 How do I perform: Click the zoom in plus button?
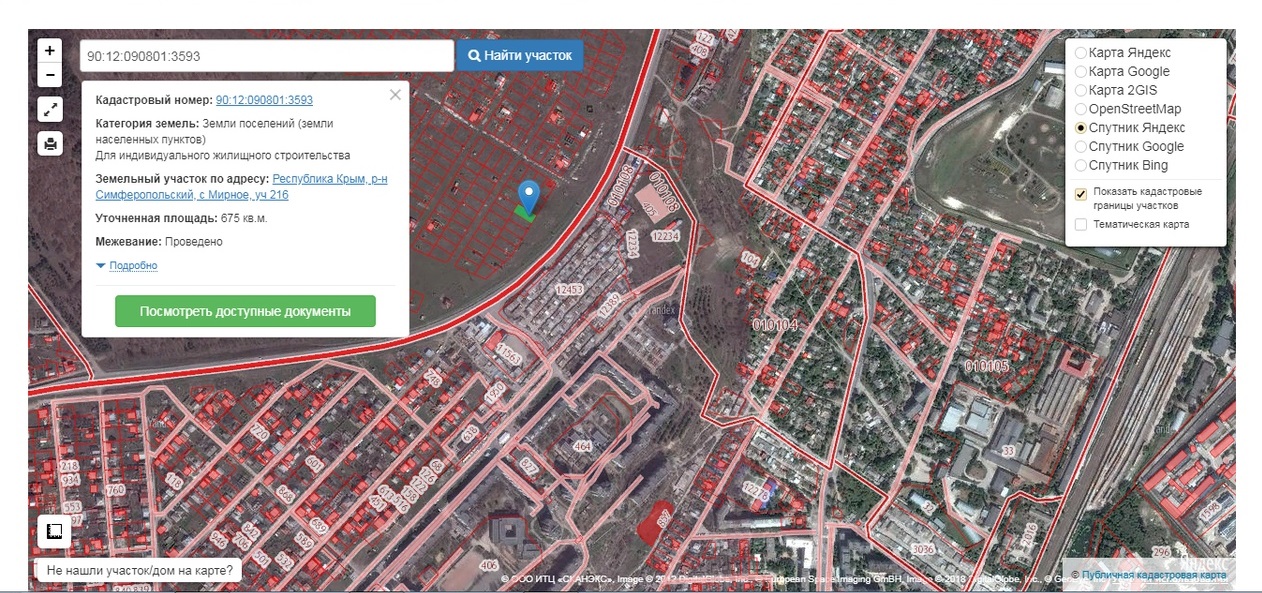pos(50,50)
